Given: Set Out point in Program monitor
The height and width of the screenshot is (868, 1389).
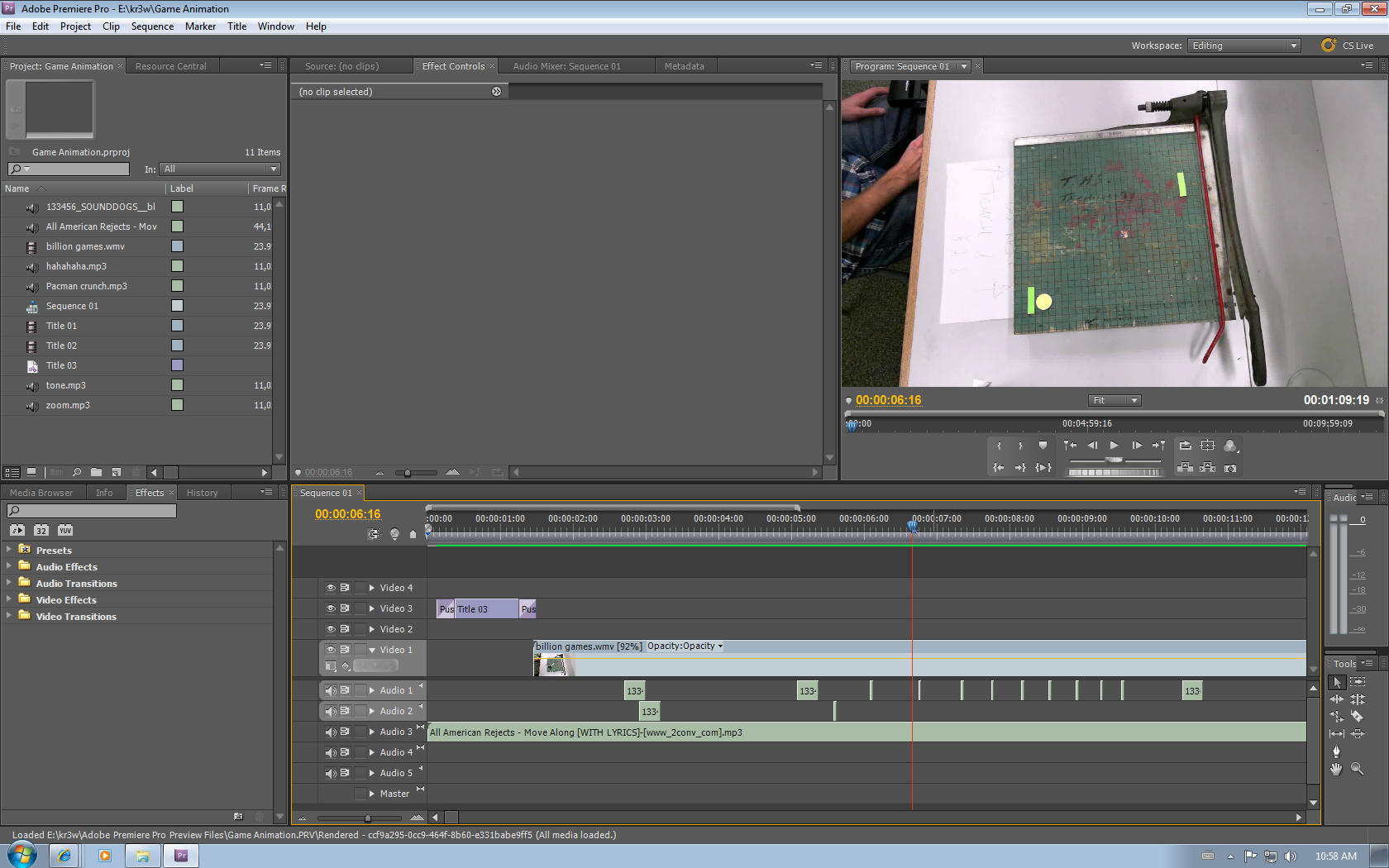Looking at the screenshot, I should [1020, 446].
